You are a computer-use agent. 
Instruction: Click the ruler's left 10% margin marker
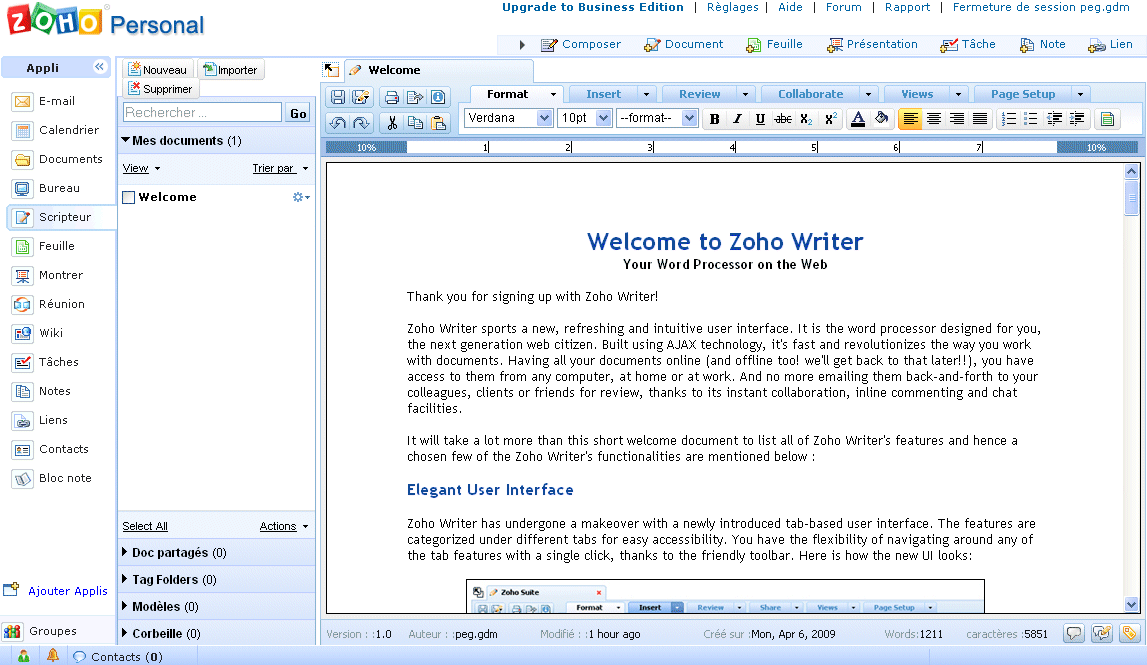click(366, 148)
